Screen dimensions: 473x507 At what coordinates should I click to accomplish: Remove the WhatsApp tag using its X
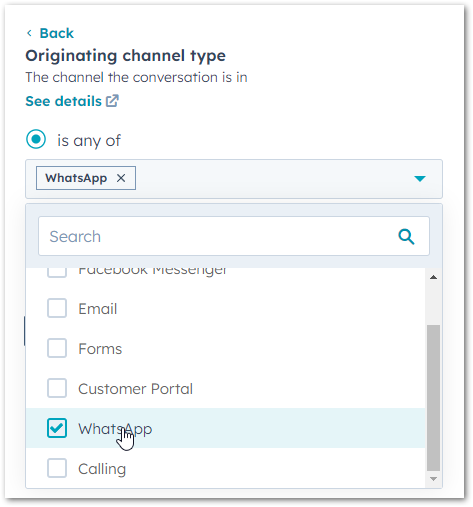point(121,178)
